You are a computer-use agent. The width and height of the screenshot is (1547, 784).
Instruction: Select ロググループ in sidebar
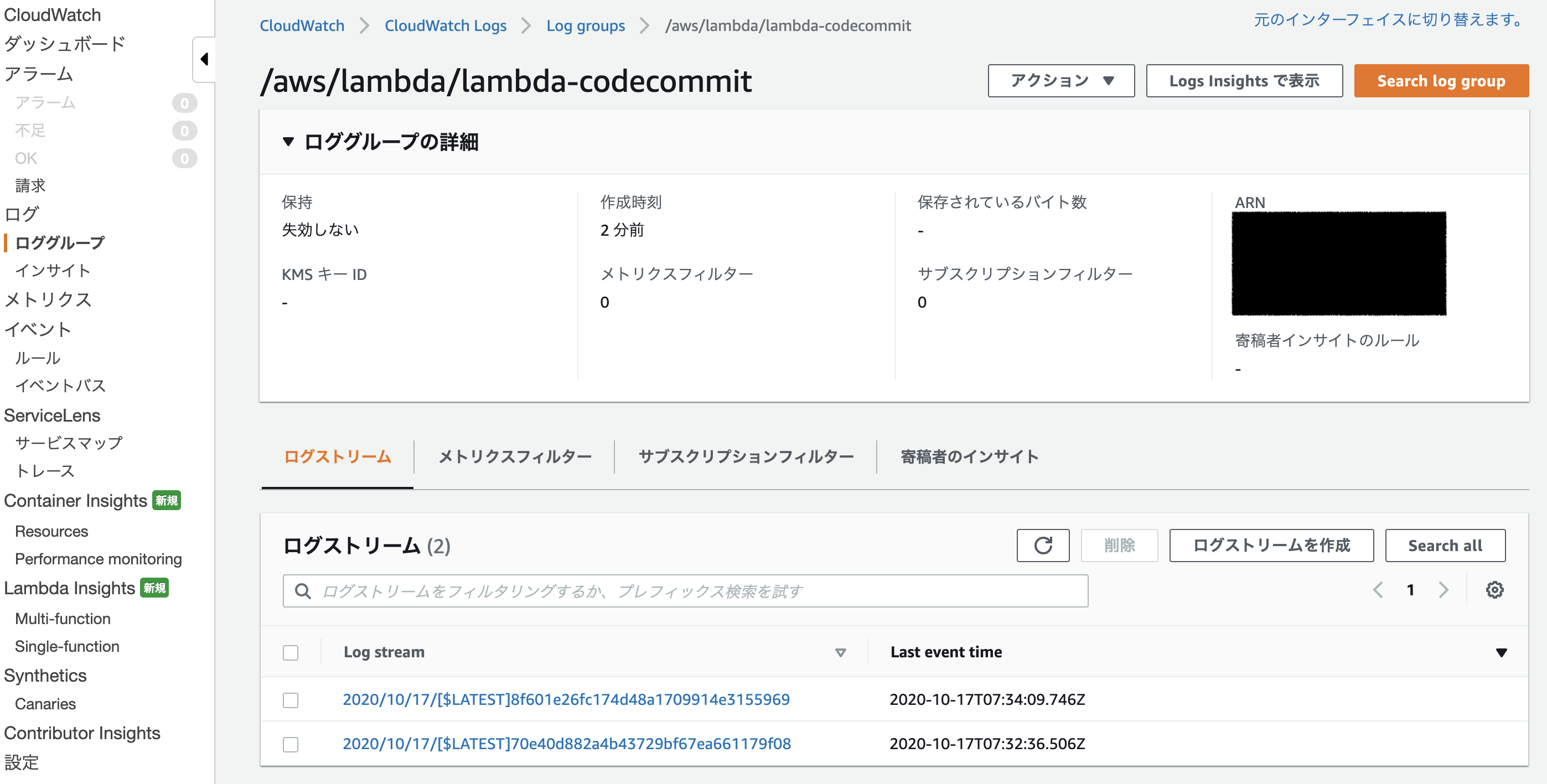click(59, 242)
